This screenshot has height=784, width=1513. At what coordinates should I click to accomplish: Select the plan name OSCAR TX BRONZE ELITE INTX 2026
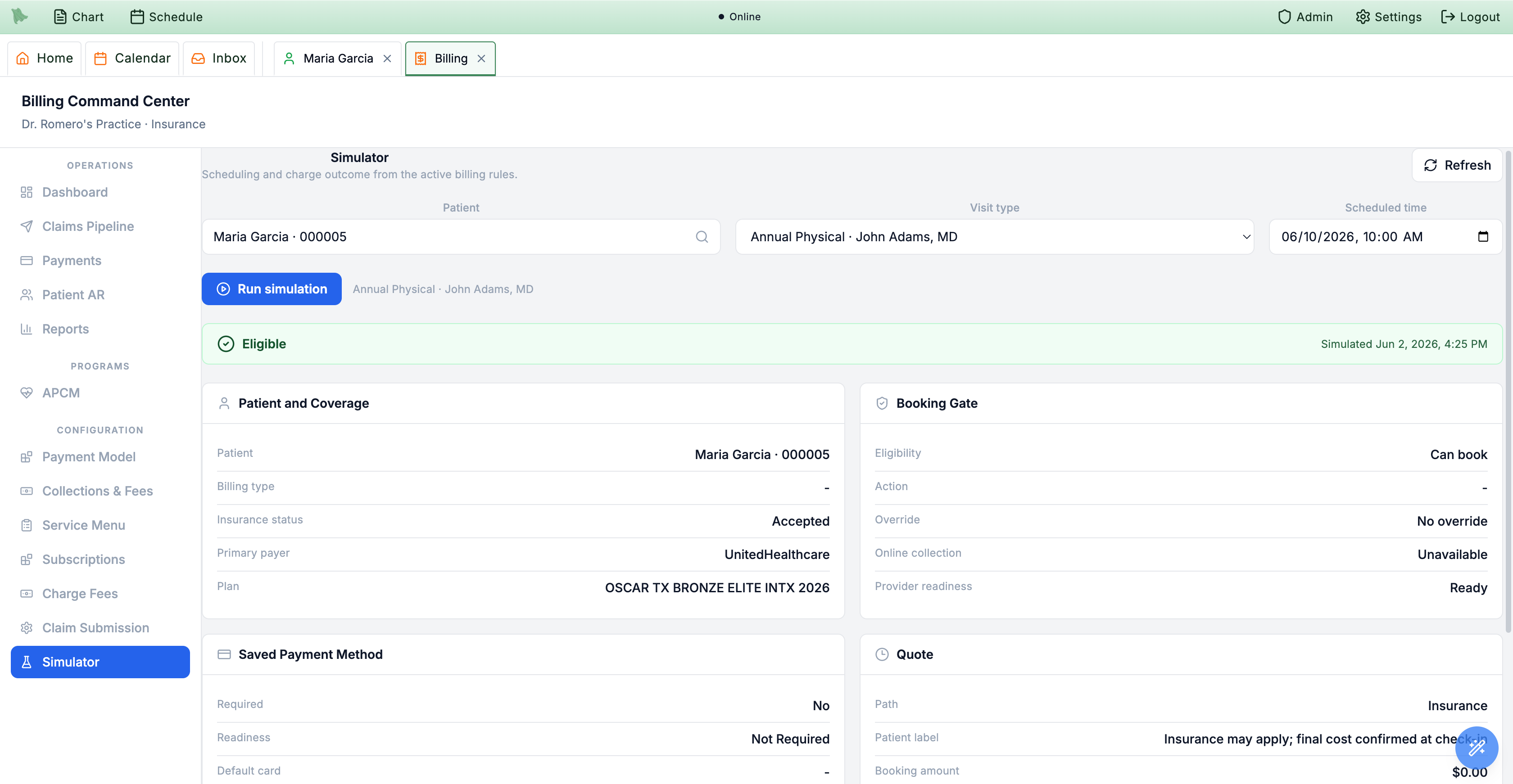click(x=717, y=587)
